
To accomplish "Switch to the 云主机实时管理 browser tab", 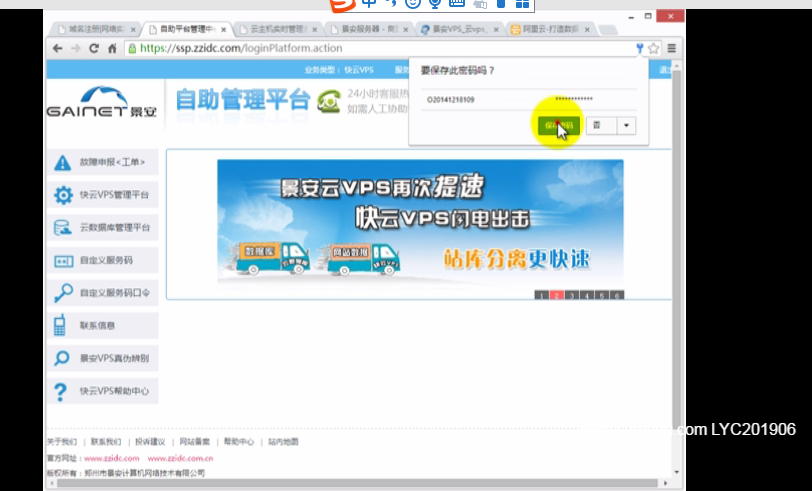I will pos(277,30).
